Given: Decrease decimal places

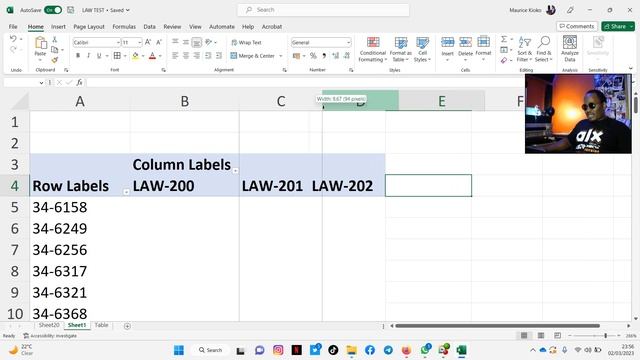Looking at the screenshot, I should 347,56.
